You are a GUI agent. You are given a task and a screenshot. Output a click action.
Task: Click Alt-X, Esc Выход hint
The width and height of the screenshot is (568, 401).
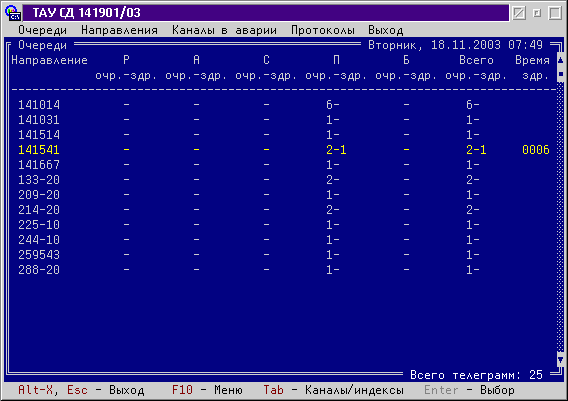[81, 390]
